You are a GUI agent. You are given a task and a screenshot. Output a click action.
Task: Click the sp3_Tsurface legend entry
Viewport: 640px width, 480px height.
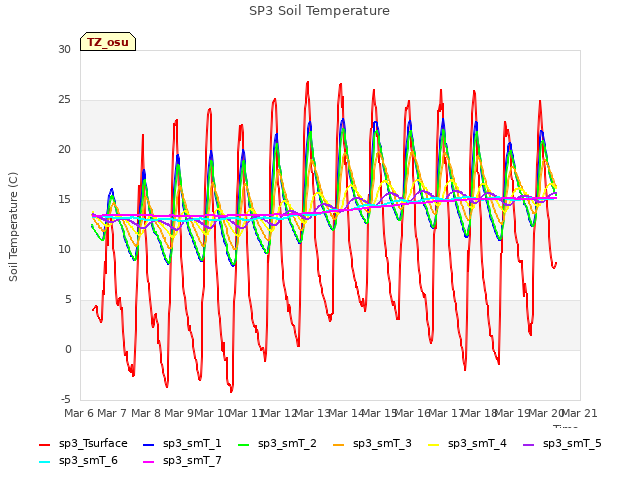coord(83,444)
